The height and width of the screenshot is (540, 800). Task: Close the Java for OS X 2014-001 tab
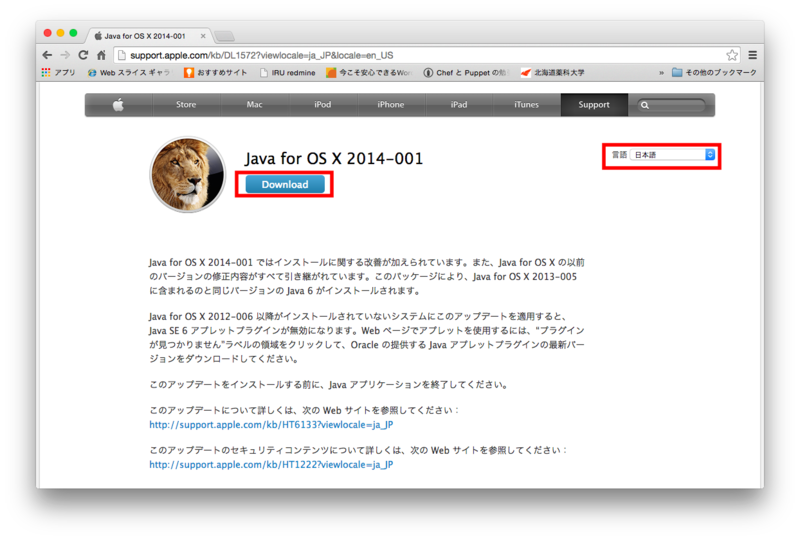click(x=203, y=36)
